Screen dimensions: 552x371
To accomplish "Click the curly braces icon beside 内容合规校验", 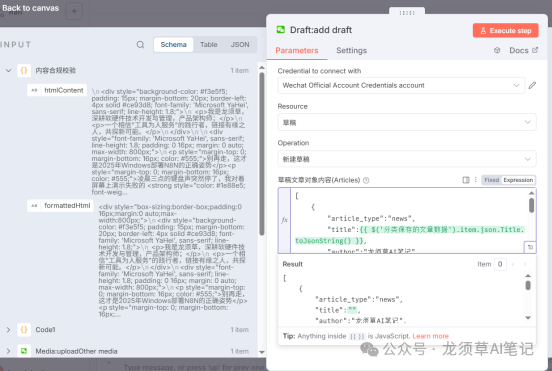I will (24, 70).
